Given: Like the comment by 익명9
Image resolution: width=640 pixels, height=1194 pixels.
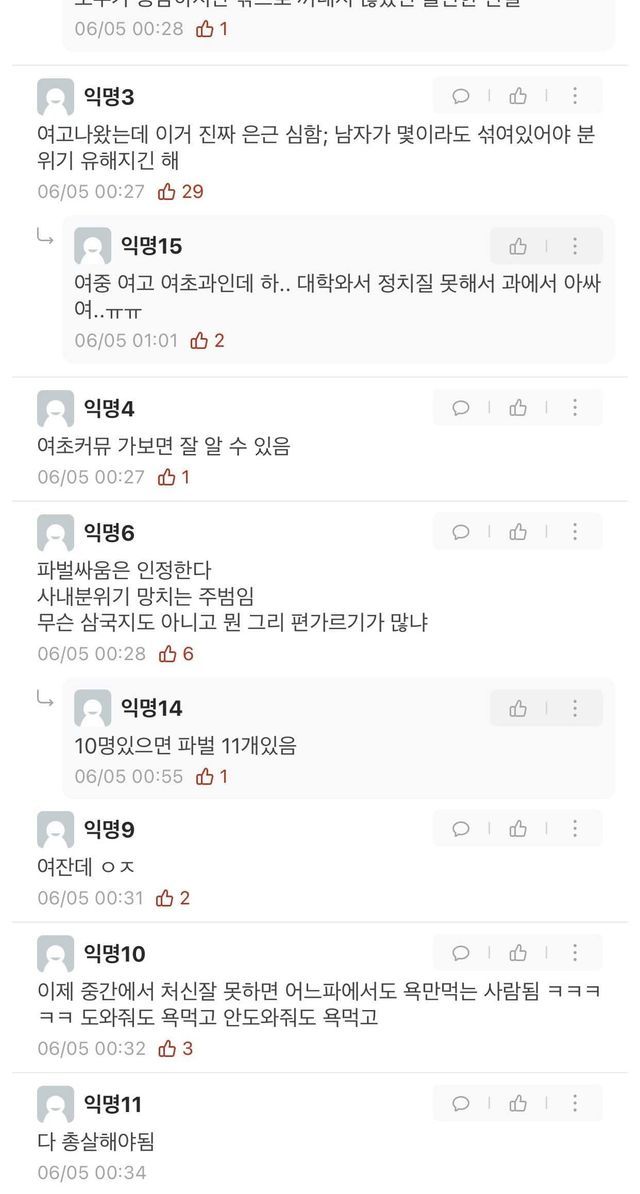Looking at the screenshot, I should pyautogui.click(x=518, y=829).
